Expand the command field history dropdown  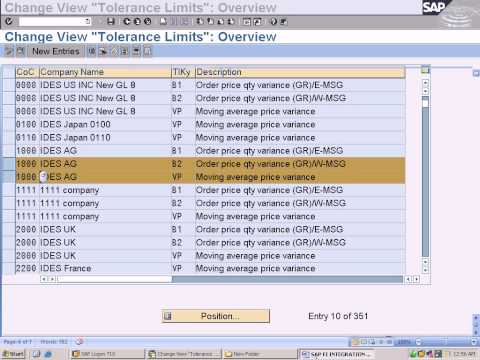click(x=88, y=22)
